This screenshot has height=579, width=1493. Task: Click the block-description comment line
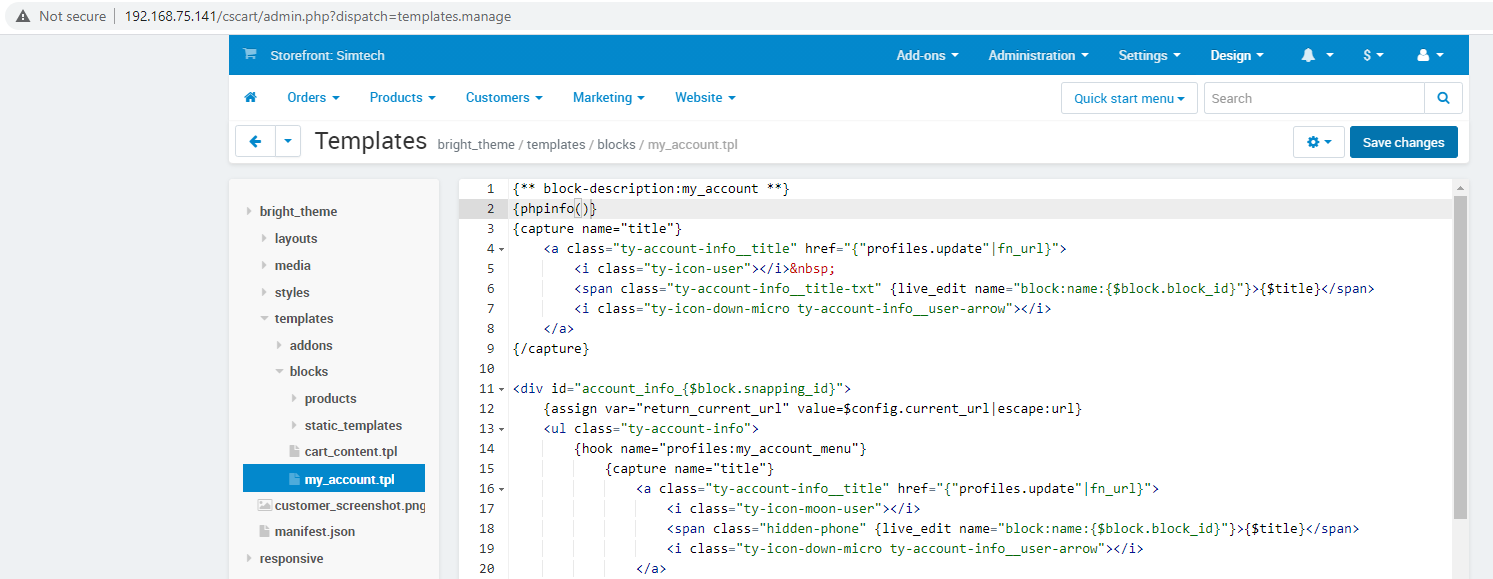[651, 189]
